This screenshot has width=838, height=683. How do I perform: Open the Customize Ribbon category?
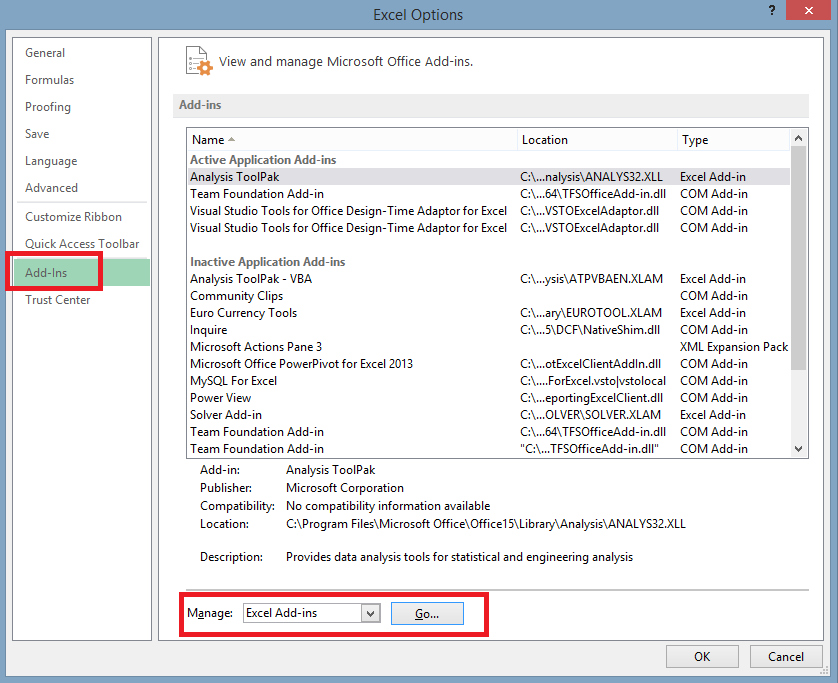[x=73, y=217]
